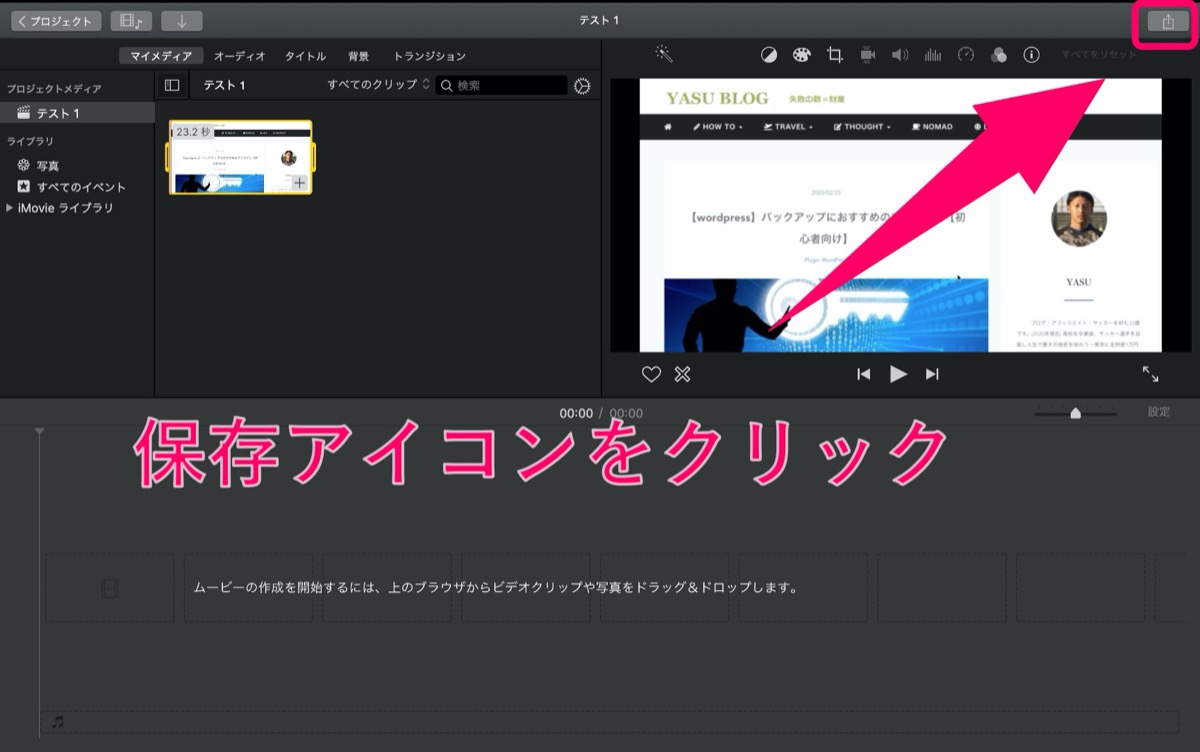
Task: Open color correction palette
Action: 801,55
